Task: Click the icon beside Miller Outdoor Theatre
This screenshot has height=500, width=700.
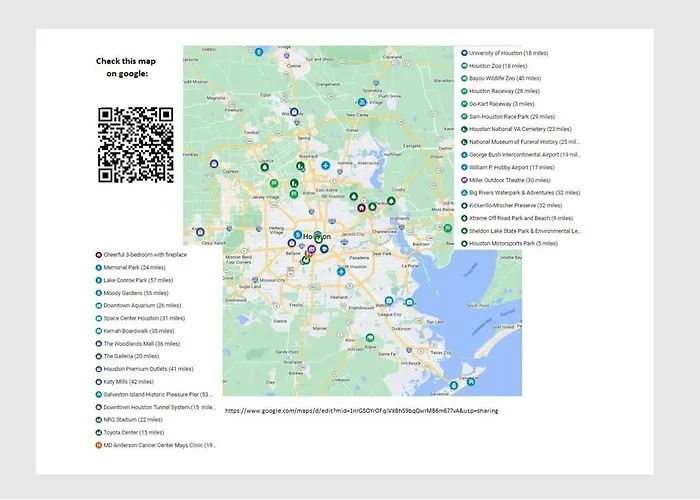Action: pyautogui.click(x=464, y=180)
